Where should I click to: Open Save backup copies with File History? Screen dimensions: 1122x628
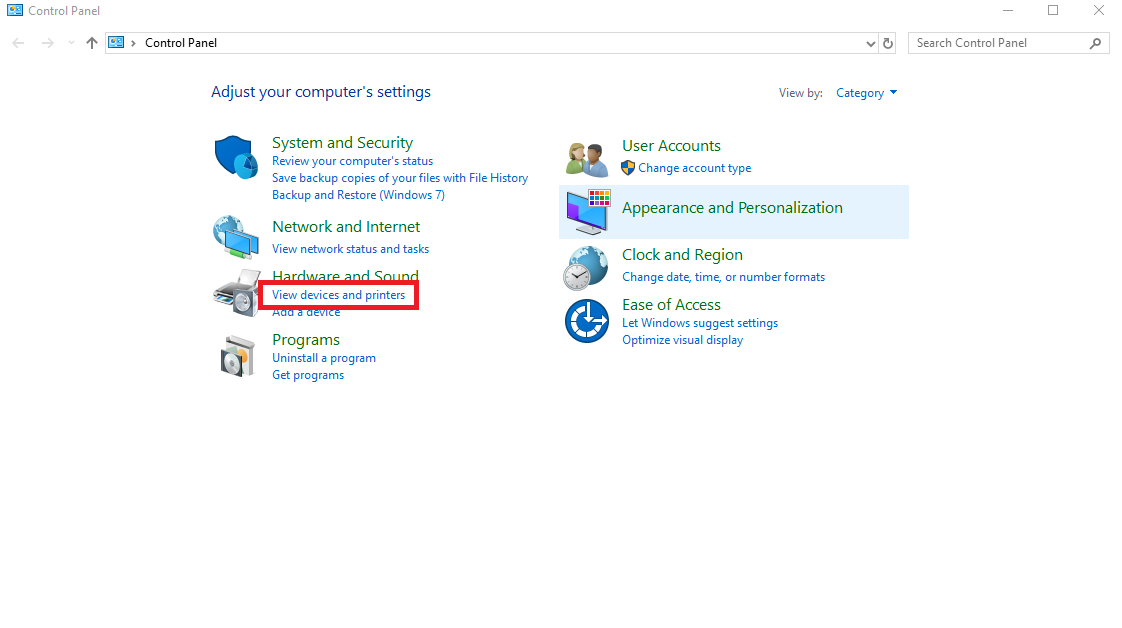pyautogui.click(x=400, y=178)
